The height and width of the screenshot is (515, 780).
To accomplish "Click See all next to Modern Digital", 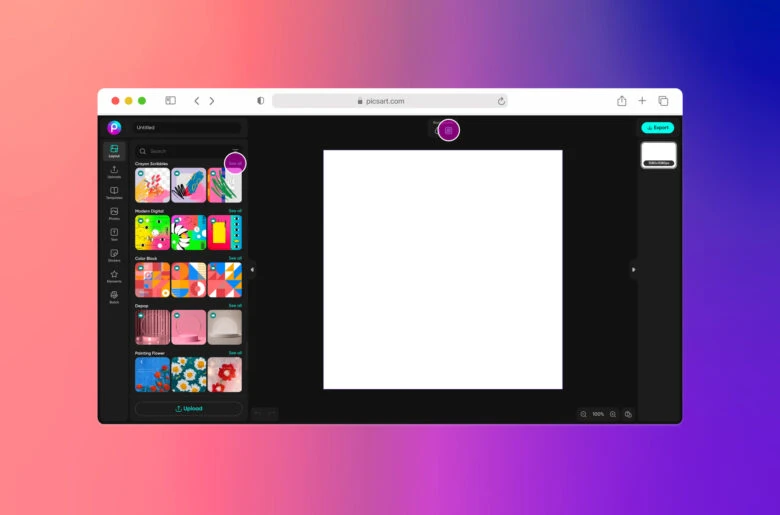I will (x=235, y=211).
